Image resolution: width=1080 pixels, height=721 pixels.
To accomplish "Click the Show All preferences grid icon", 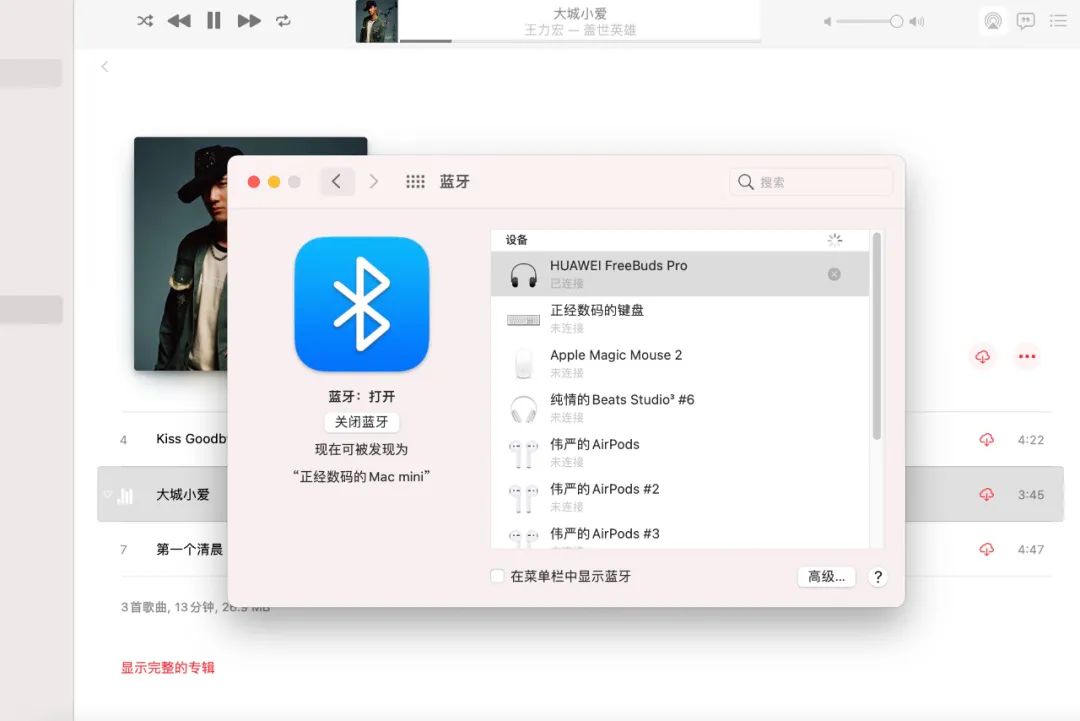I will tap(415, 181).
